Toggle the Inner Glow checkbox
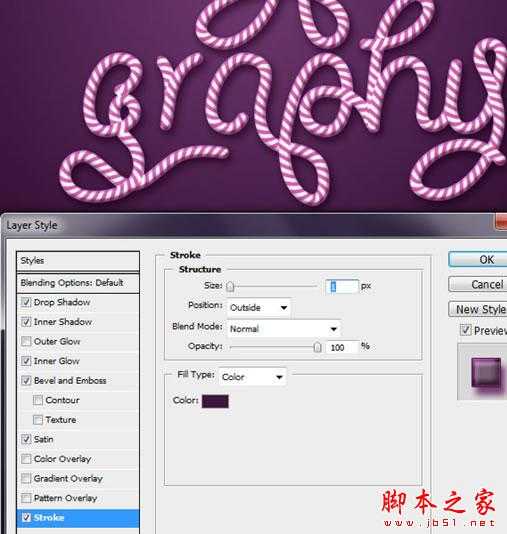This screenshot has height=534, width=507. (x=26, y=361)
